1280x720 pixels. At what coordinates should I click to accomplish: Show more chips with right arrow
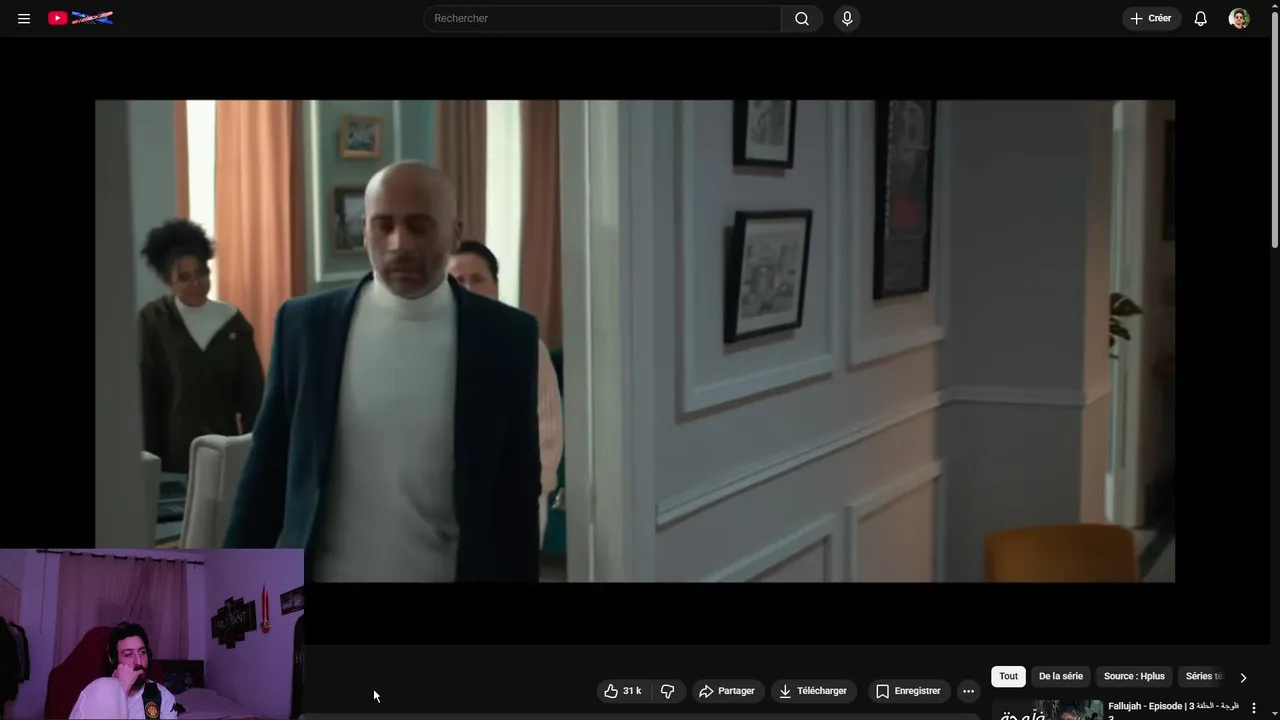(x=1243, y=677)
